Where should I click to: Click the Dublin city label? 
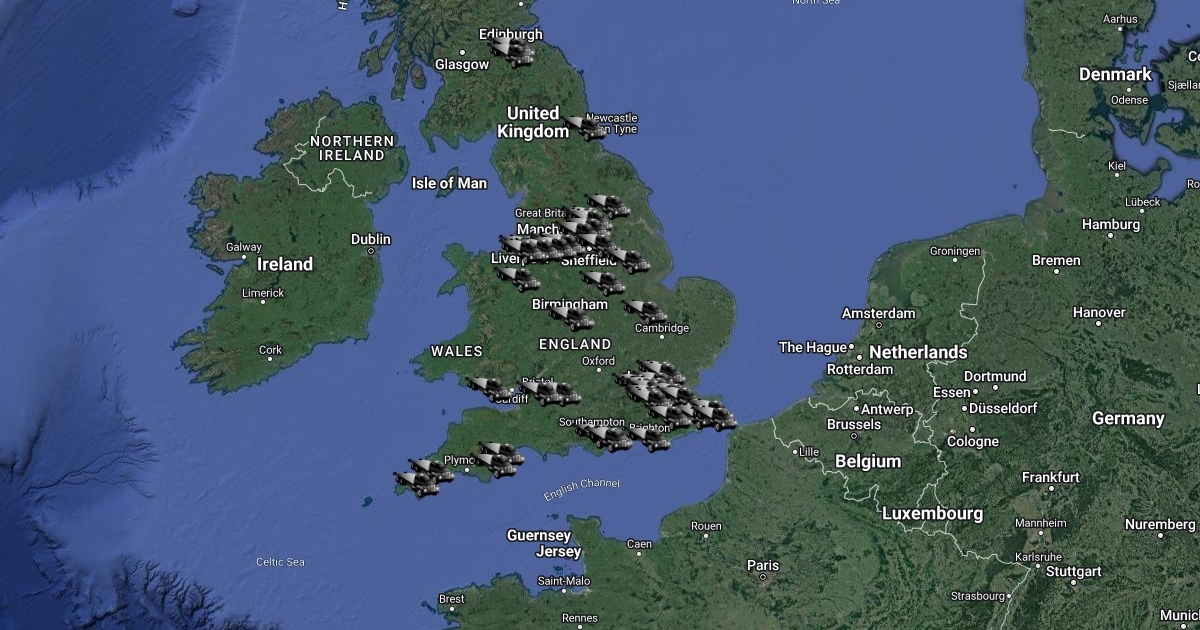[371, 239]
